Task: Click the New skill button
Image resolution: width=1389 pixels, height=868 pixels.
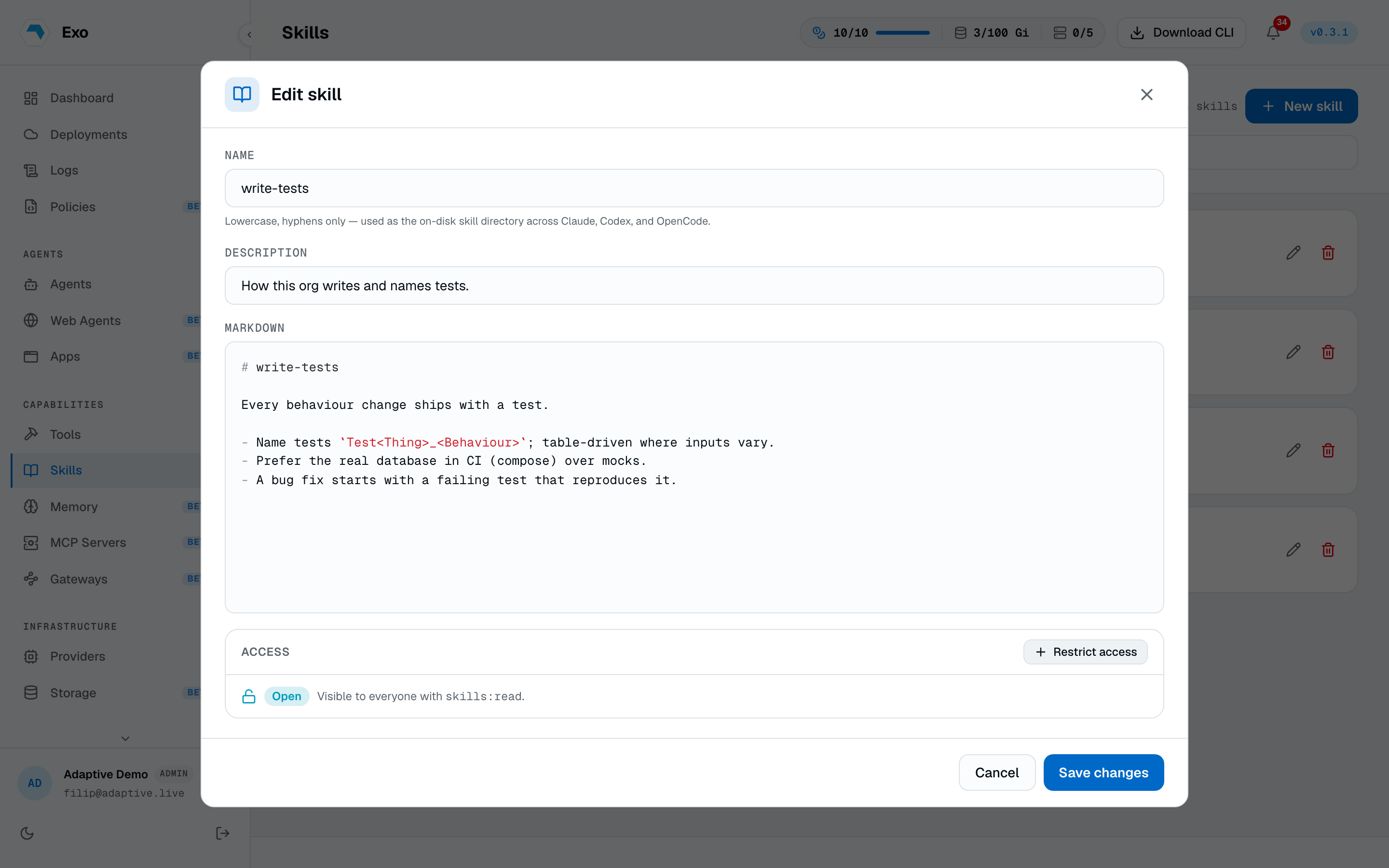Action: pyautogui.click(x=1301, y=106)
